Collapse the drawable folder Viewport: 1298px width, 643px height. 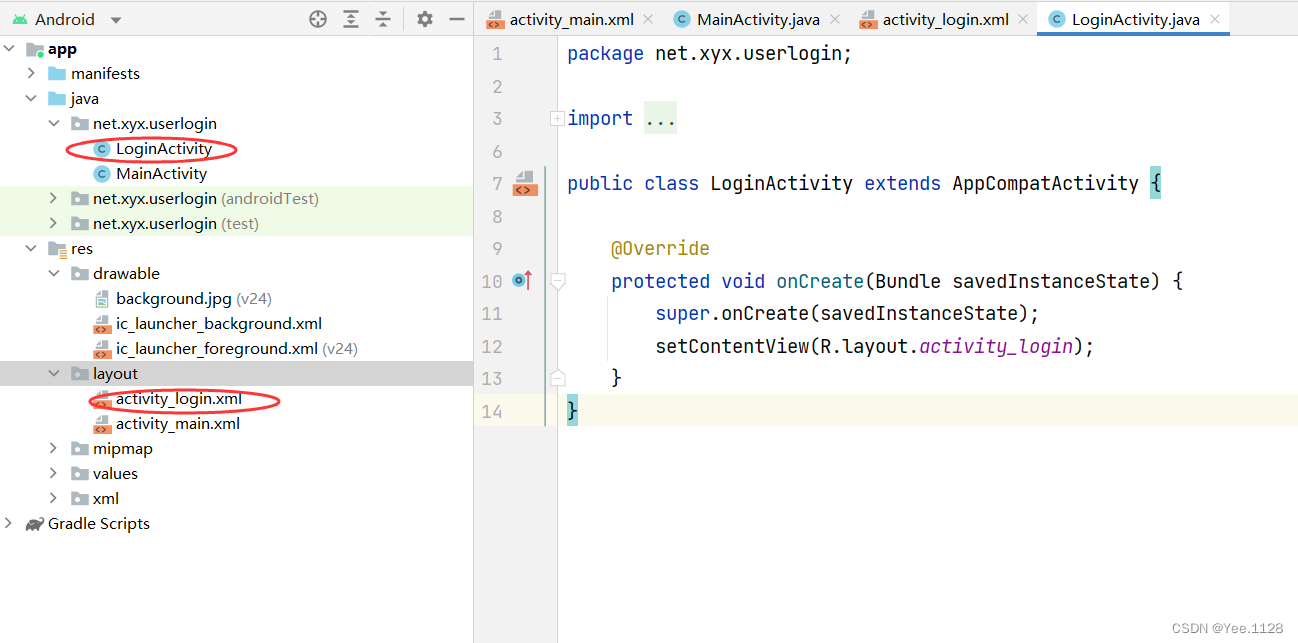pyautogui.click(x=54, y=273)
